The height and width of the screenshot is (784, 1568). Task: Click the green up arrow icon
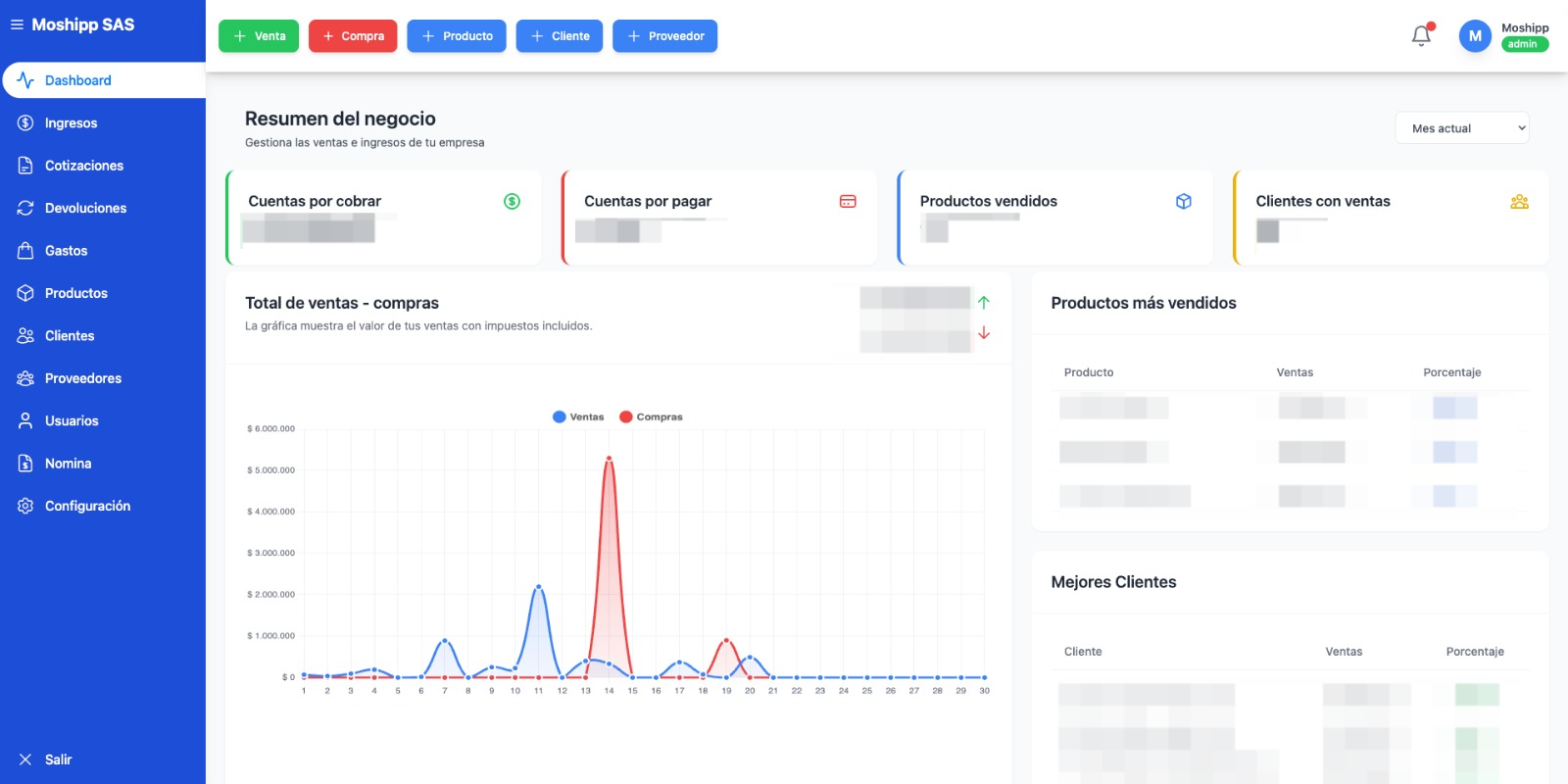click(984, 303)
